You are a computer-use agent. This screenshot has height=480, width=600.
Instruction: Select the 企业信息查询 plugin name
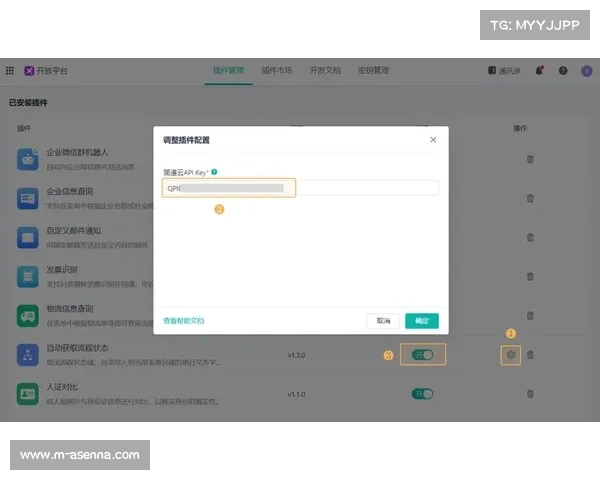click(x=70, y=191)
